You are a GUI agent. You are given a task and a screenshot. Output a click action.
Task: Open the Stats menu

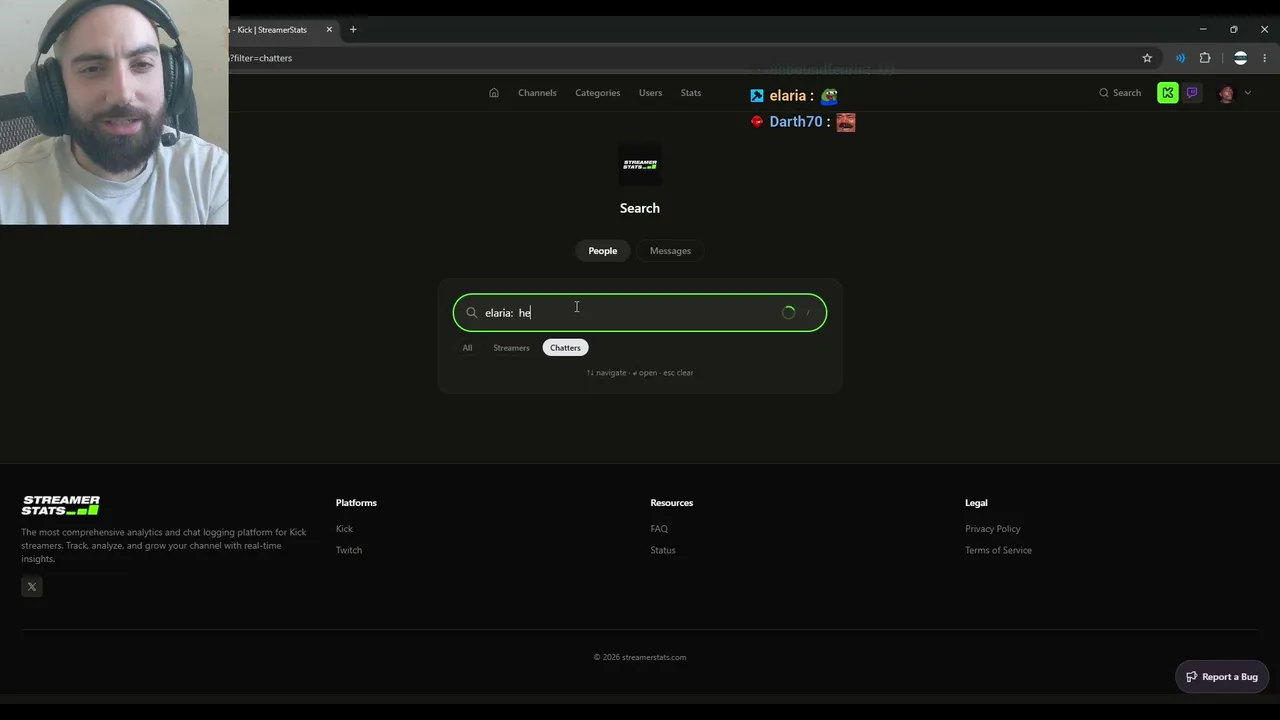click(x=691, y=93)
